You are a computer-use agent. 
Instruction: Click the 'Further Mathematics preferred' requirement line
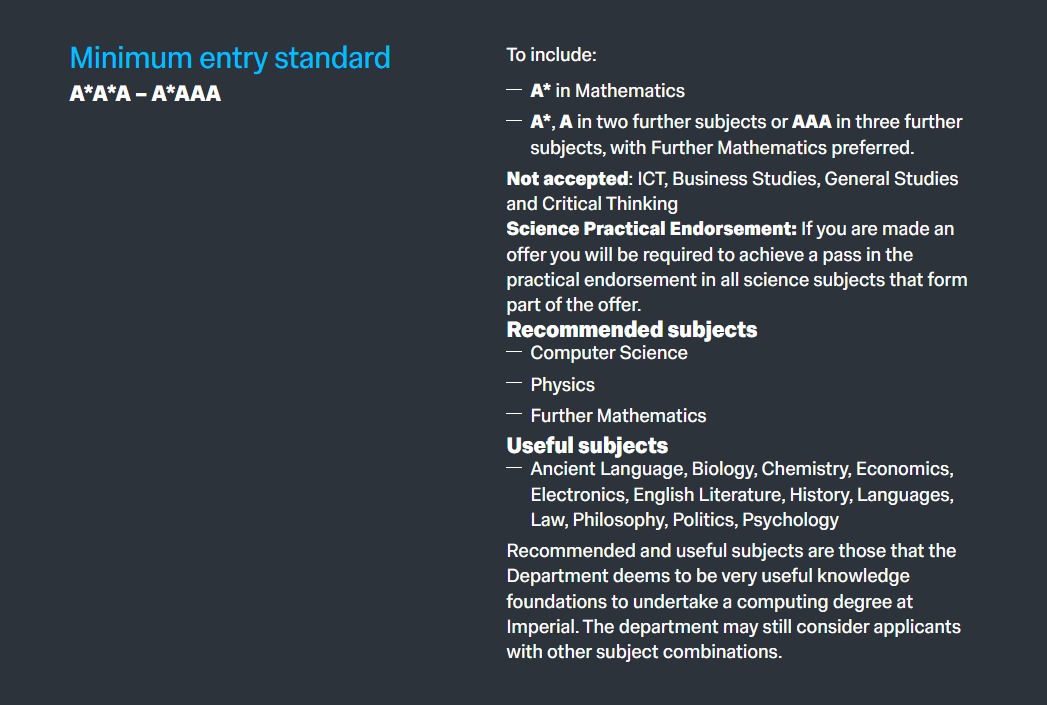point(782,148)
